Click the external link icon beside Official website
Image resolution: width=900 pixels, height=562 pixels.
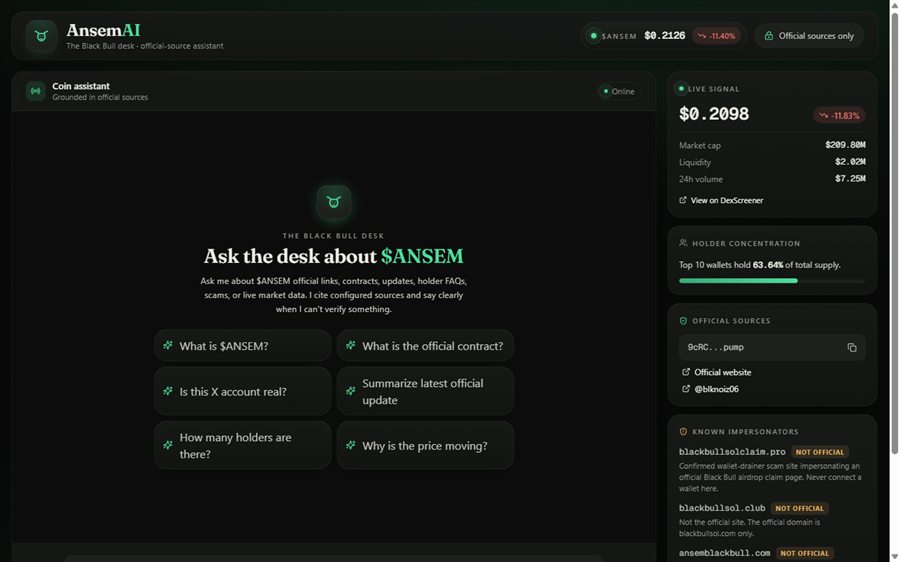pyautogui.click(x=685, y=372)
